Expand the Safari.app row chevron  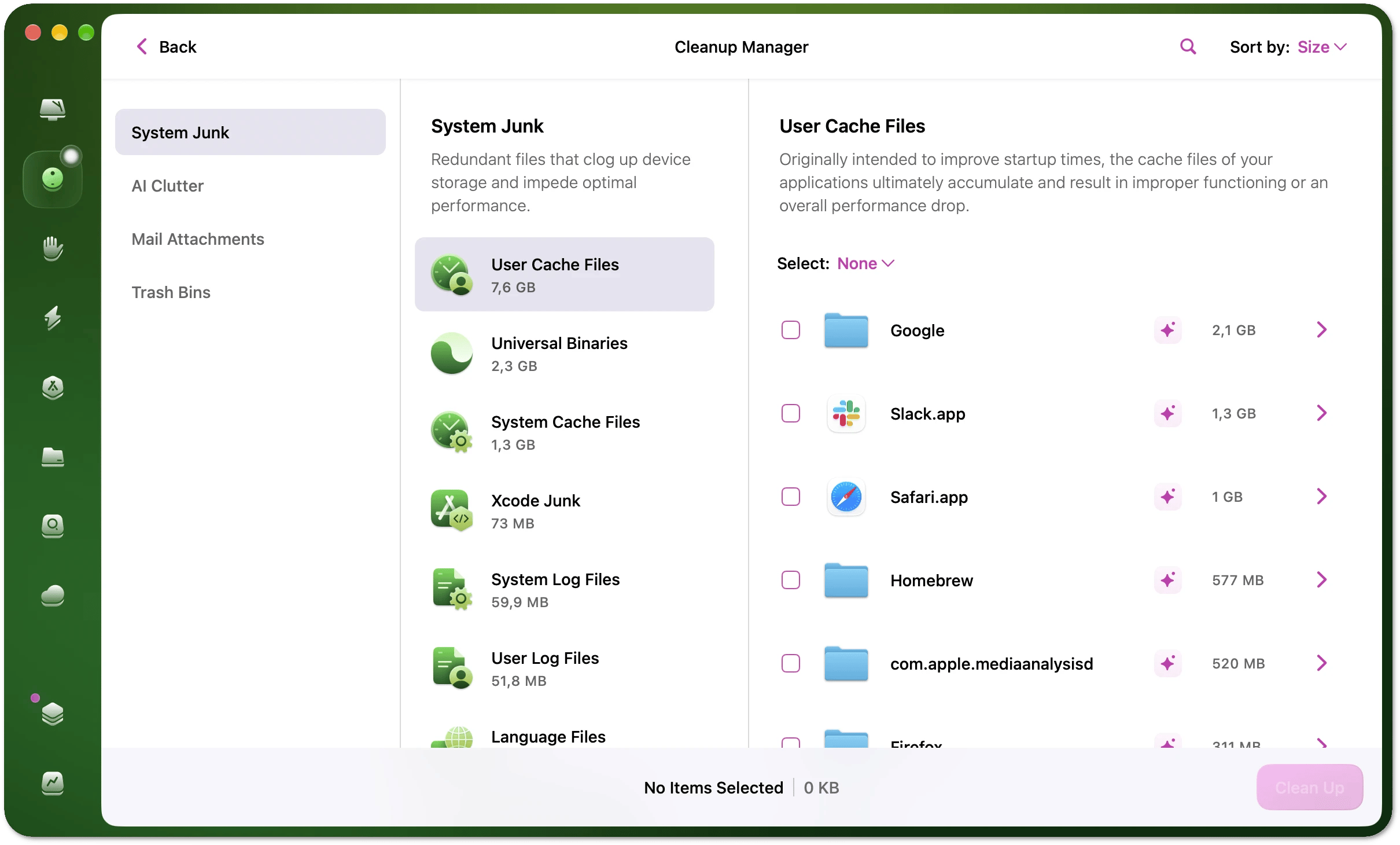pyautogui.click(x=1321, y=497)
